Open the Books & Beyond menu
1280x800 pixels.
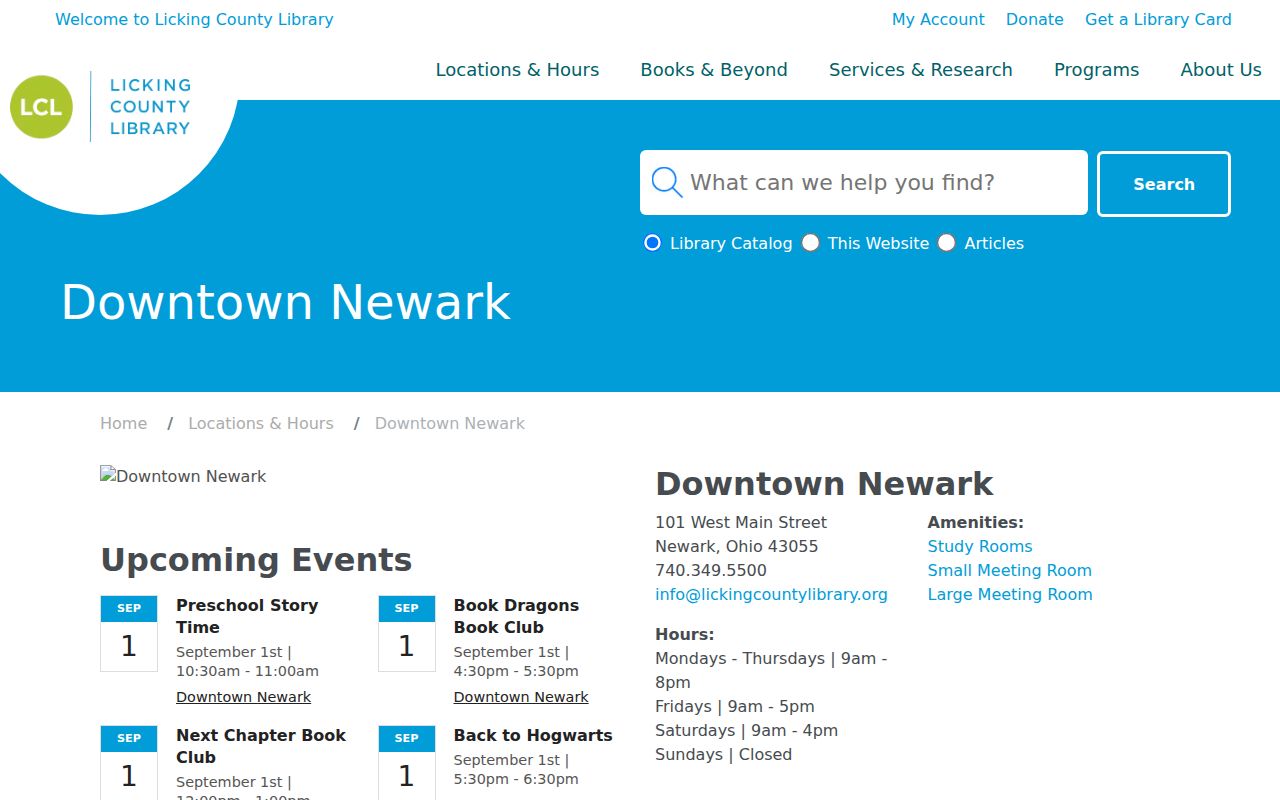pos(714,70)
